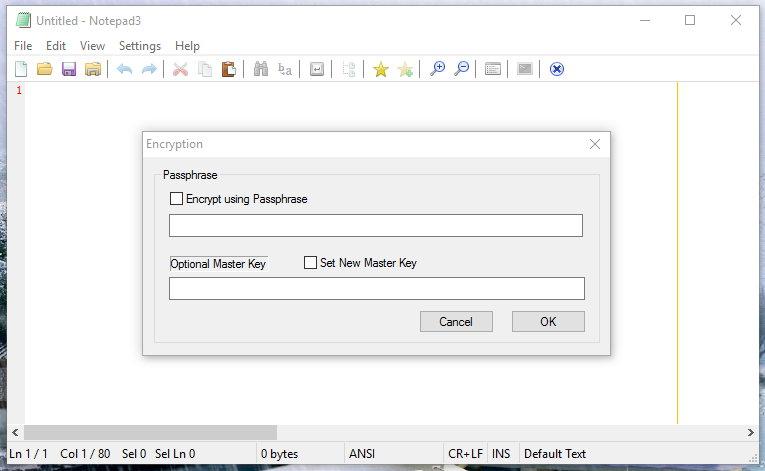Click line number 1 in the margin
Viewport: 765px width, 471px height.
click(x=19, y=90)
